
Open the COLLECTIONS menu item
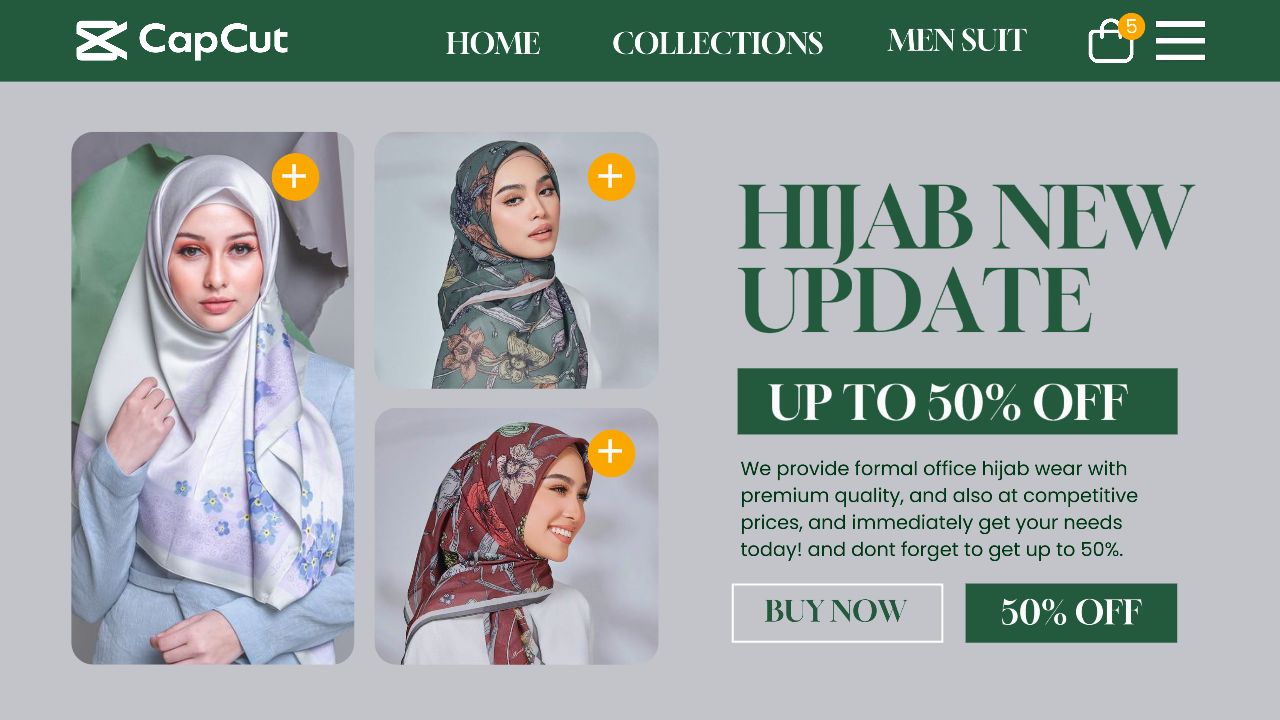(717, 43)
